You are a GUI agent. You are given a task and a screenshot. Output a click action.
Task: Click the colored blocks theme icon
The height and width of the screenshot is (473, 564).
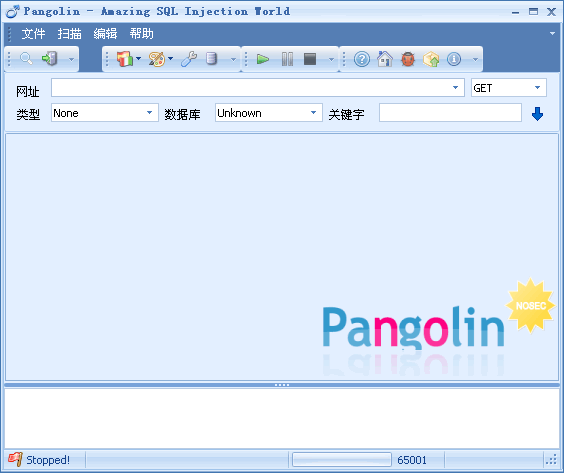(124, 59)
